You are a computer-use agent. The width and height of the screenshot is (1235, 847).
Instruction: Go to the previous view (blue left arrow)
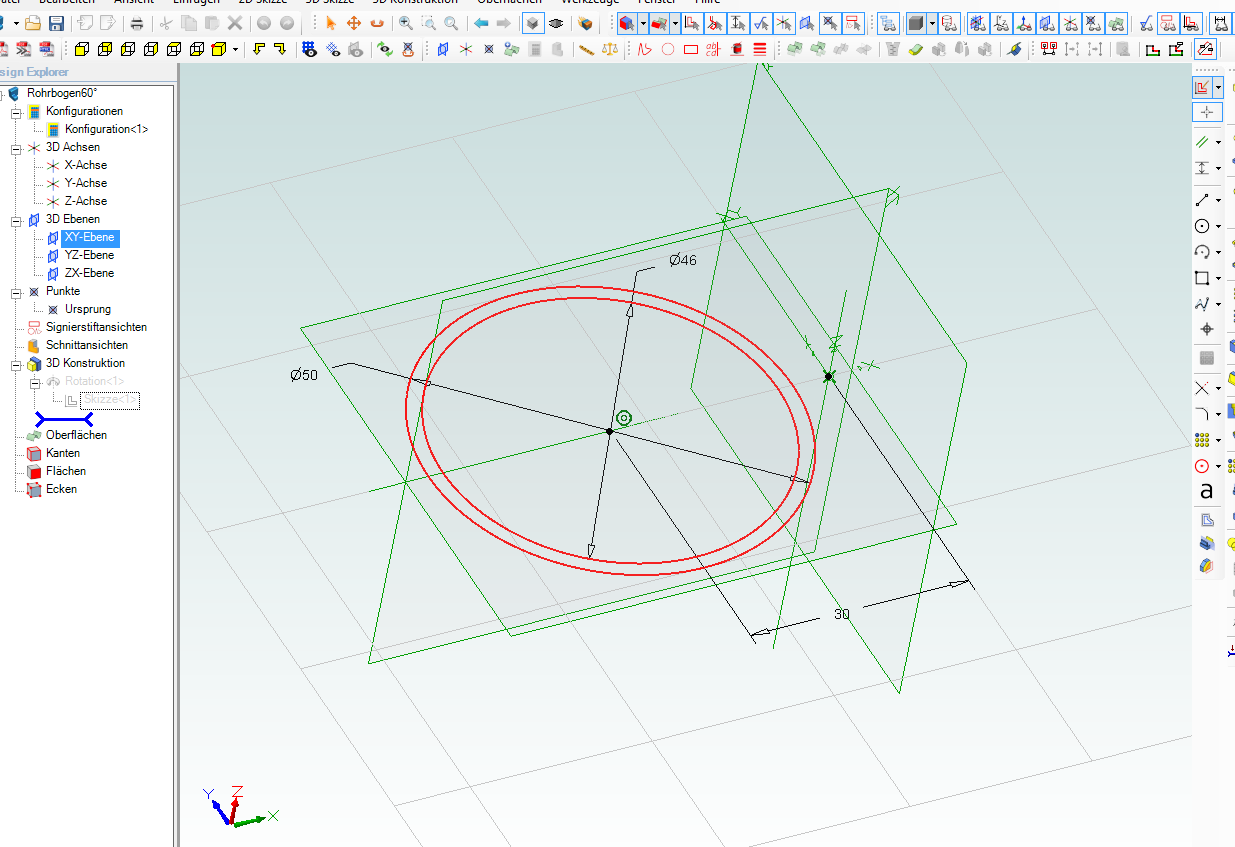click(481, 23)
